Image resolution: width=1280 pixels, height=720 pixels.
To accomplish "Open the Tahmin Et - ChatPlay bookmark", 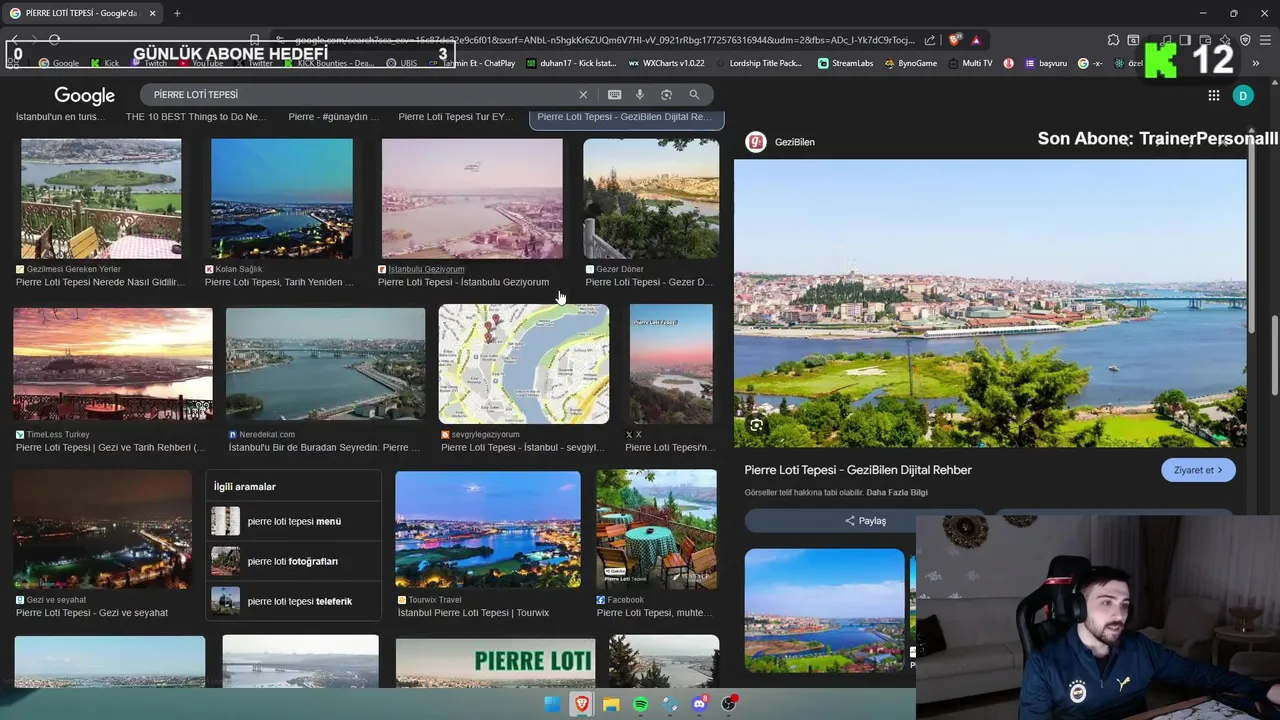I will pyautogui.click(x=470, y=63).
